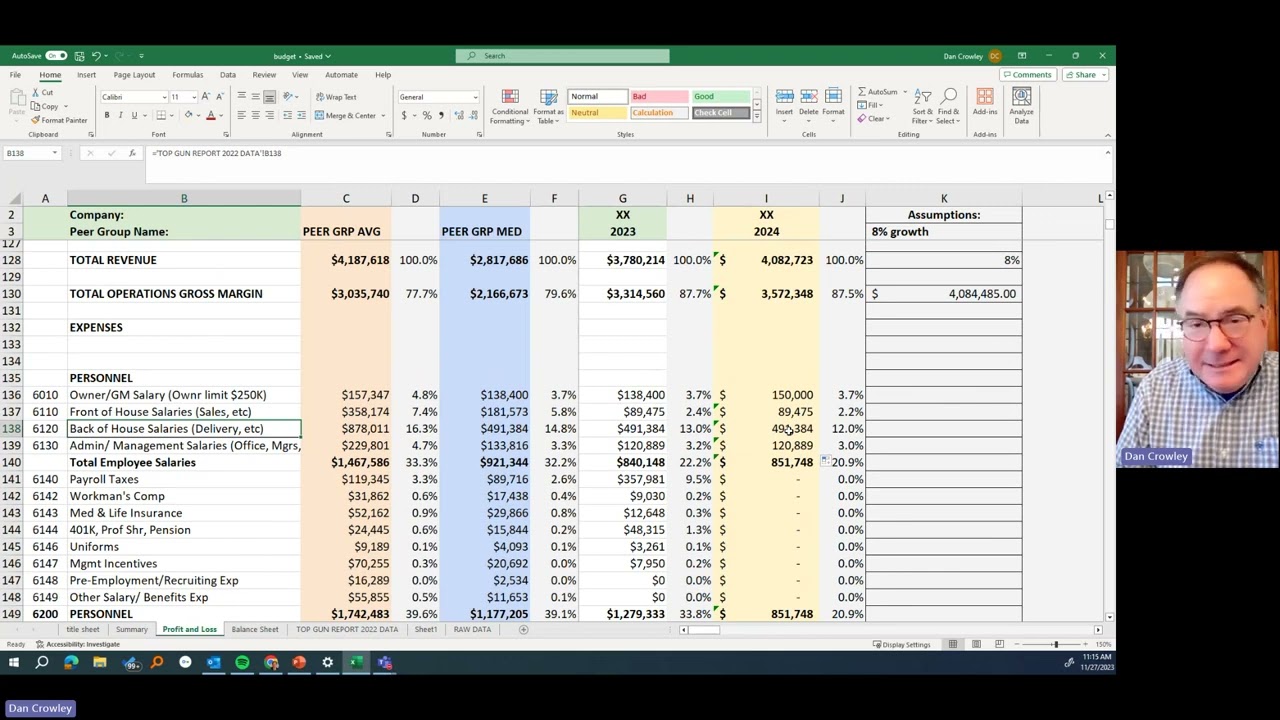
Task: Open Spotify from the taskbar
Action: pos(242,662)
